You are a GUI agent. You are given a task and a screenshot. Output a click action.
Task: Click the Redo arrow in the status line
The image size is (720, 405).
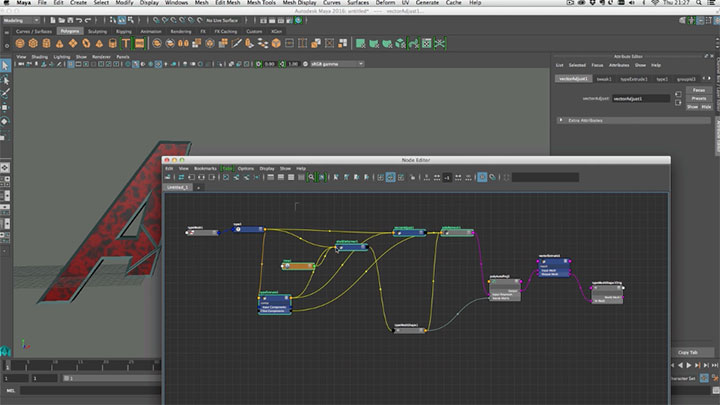(x=88, y=20)
